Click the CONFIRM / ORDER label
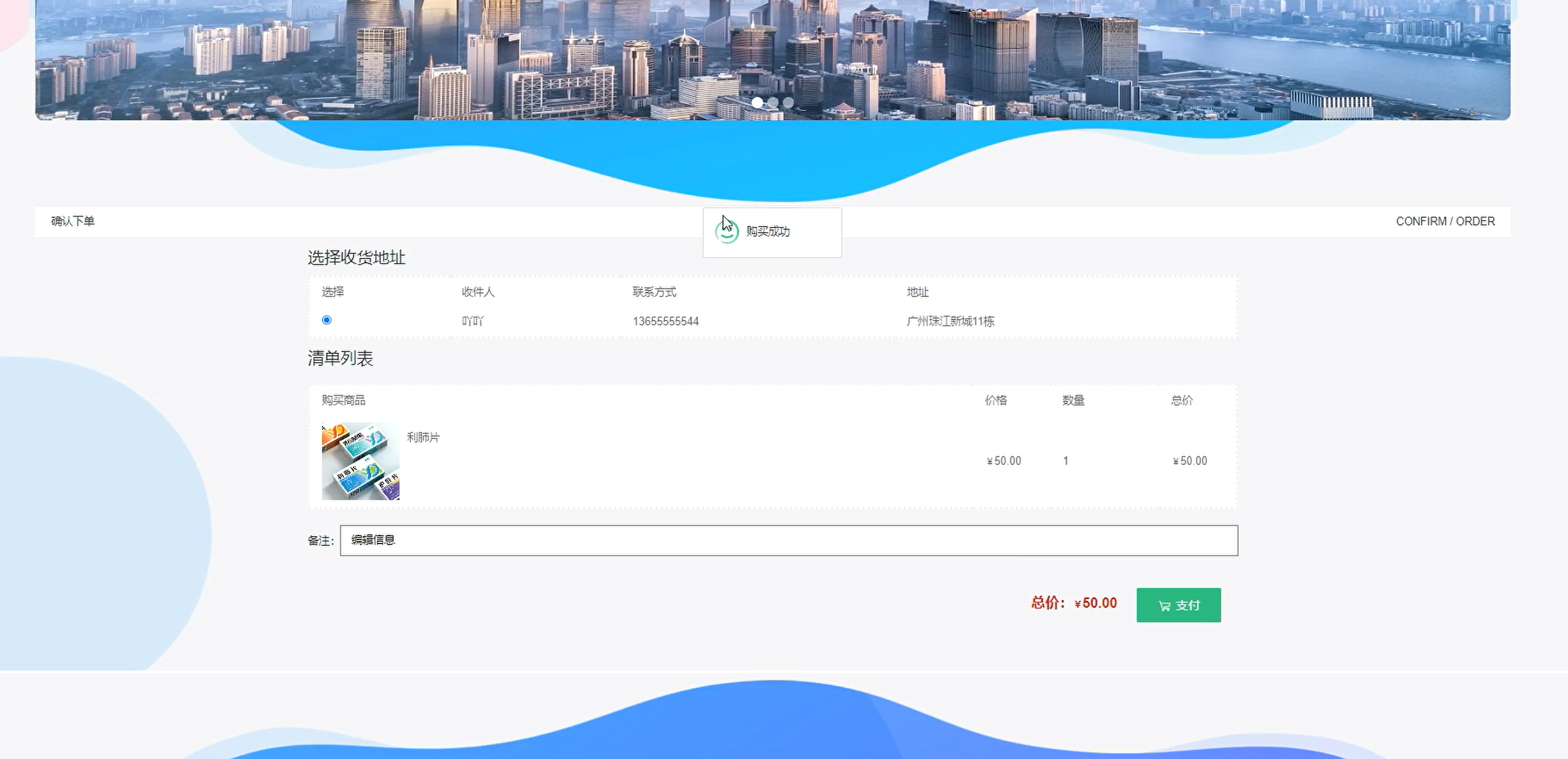Viewport: 1568px width, 759px height. [1445, 222]
